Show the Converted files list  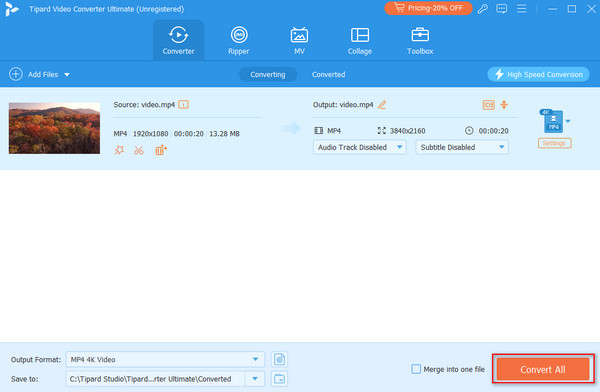(328, 74)
